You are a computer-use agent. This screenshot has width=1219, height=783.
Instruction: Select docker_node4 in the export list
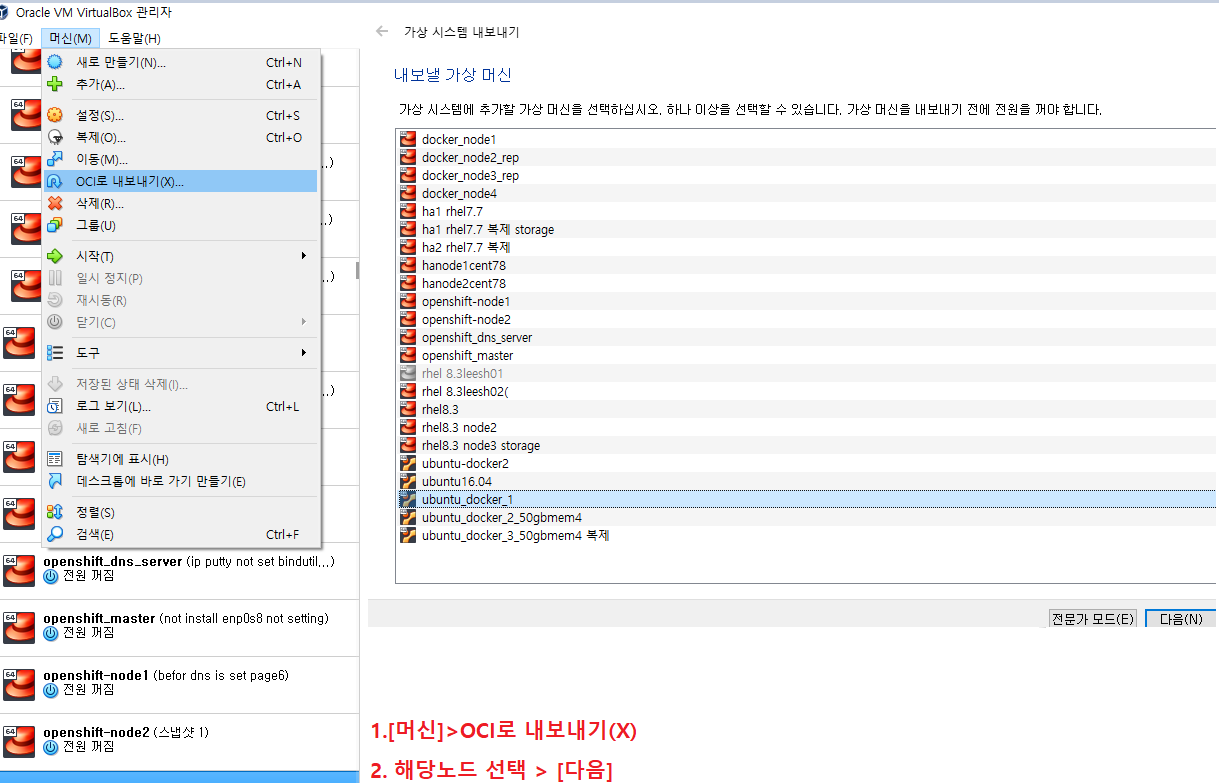807,193
